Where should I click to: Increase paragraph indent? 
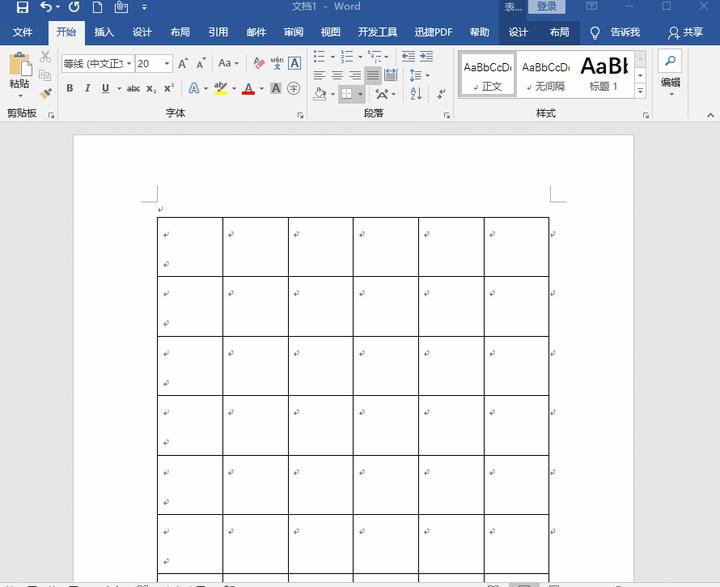pyautogui.click(x=426, y=56)
